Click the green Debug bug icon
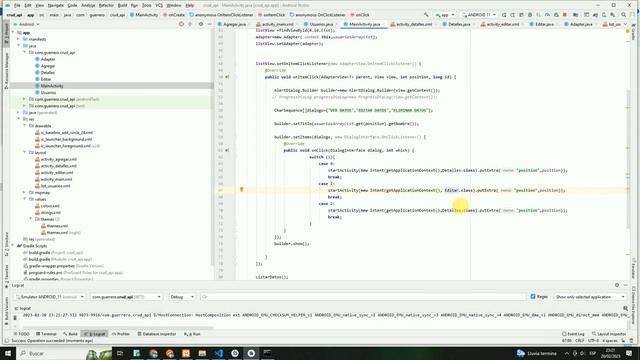The height and width of the screenshot is (360, 640). tap(530, 15)
